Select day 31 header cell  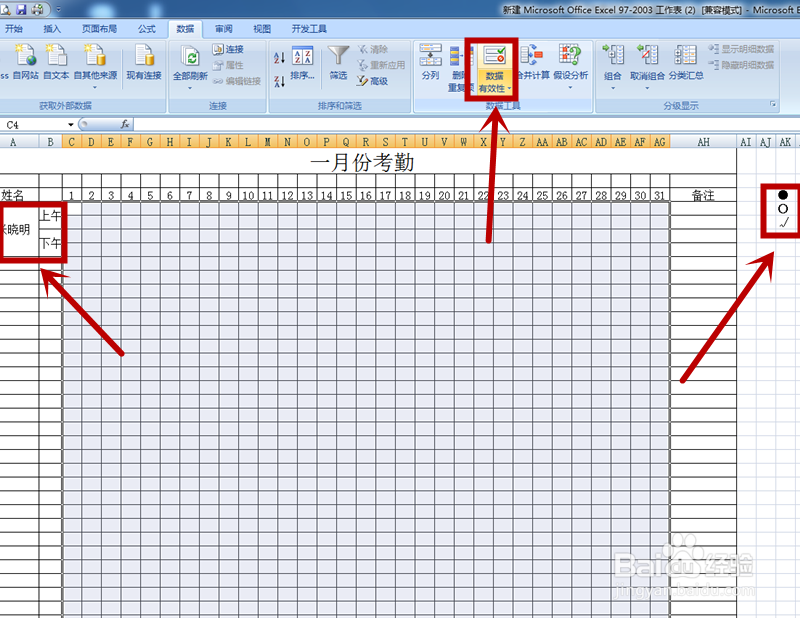(660, 195)
